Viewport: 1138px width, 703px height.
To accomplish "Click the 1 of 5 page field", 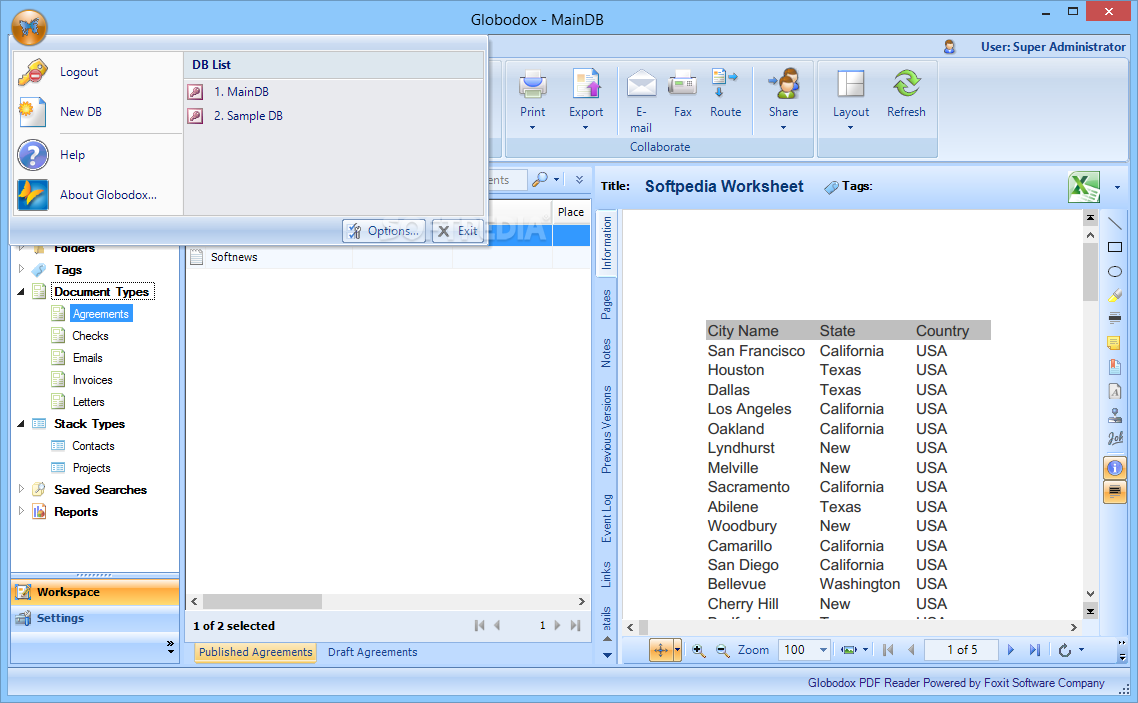I will point(962,650).
